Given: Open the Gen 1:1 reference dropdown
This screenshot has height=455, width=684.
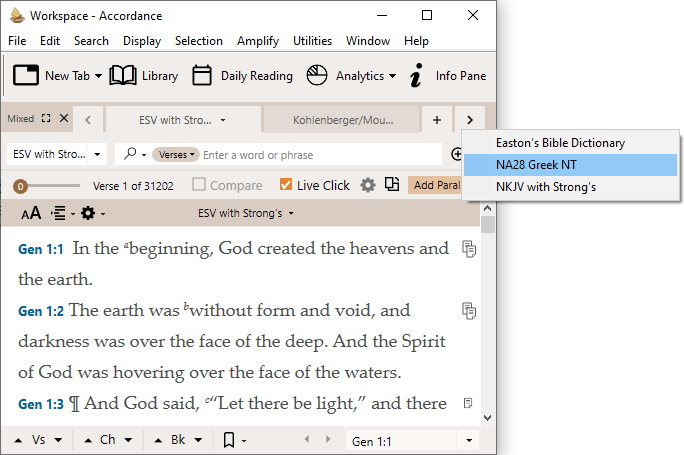Looking at the screenshot, I should pos(468,441).
